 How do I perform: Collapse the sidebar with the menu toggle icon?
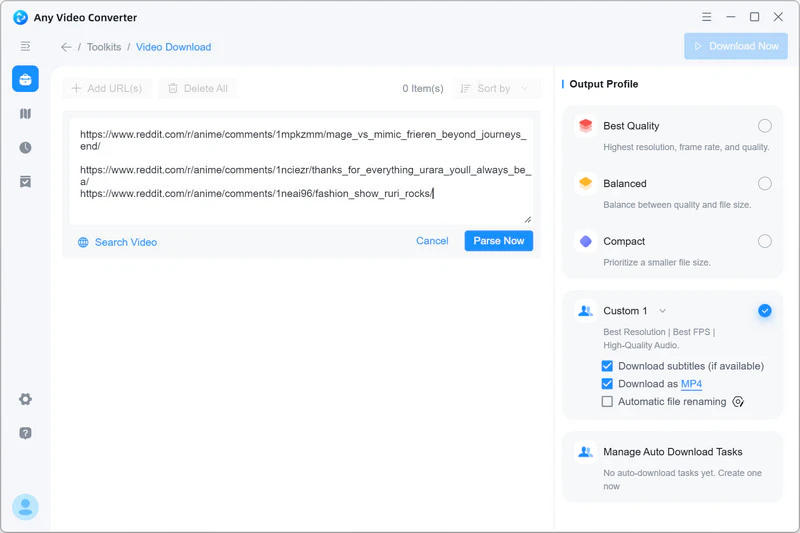[x=25, y=46]
